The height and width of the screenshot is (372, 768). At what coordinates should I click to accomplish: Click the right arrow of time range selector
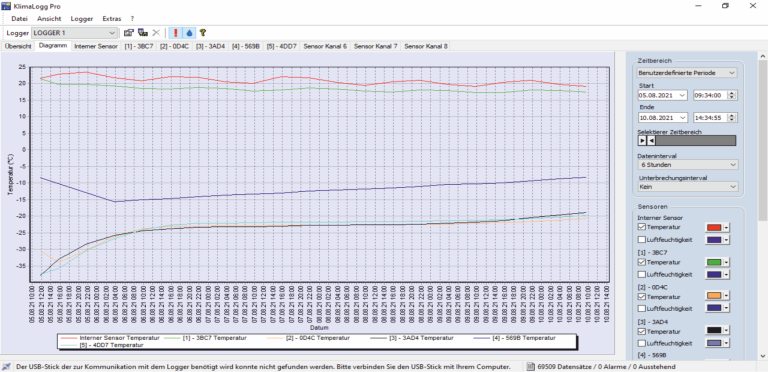coord(642,141)
